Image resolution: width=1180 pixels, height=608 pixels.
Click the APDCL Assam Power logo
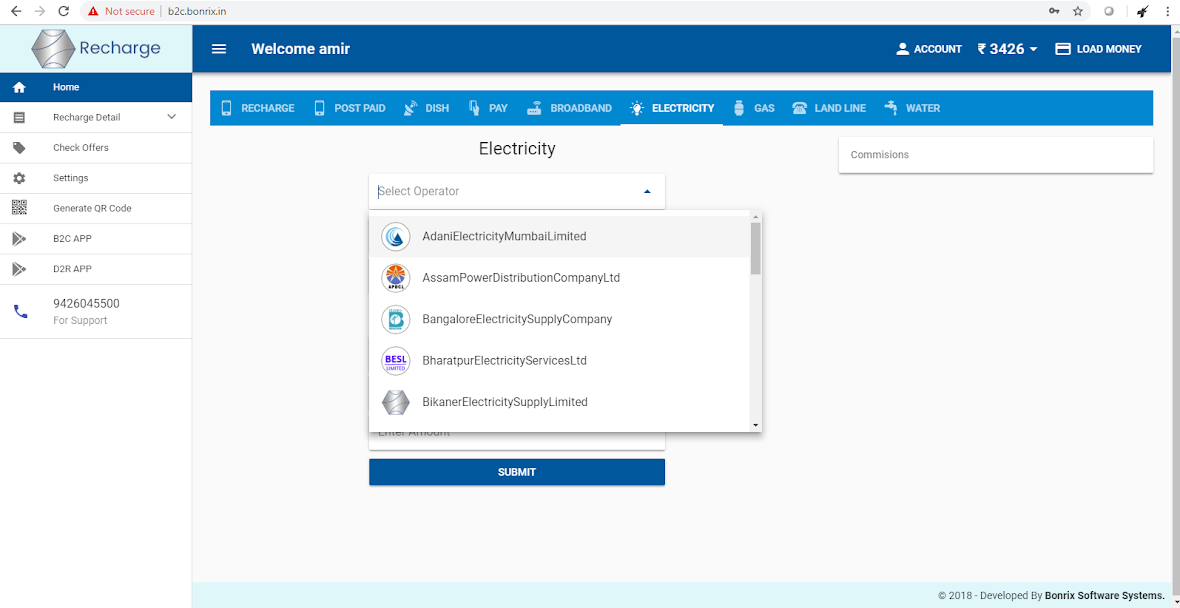[x=396, y=278]
